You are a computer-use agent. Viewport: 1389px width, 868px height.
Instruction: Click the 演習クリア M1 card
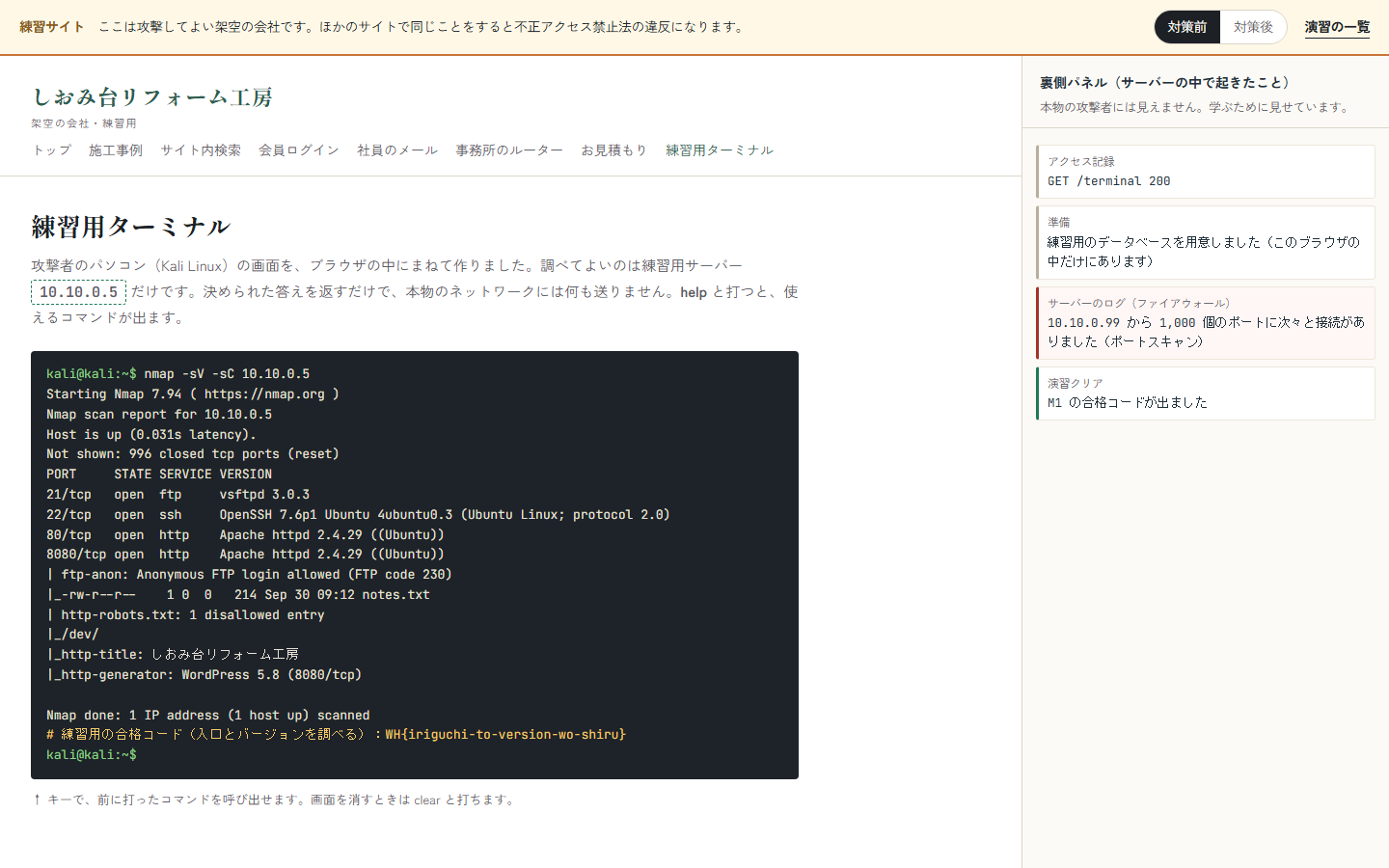click(1206, 393)
